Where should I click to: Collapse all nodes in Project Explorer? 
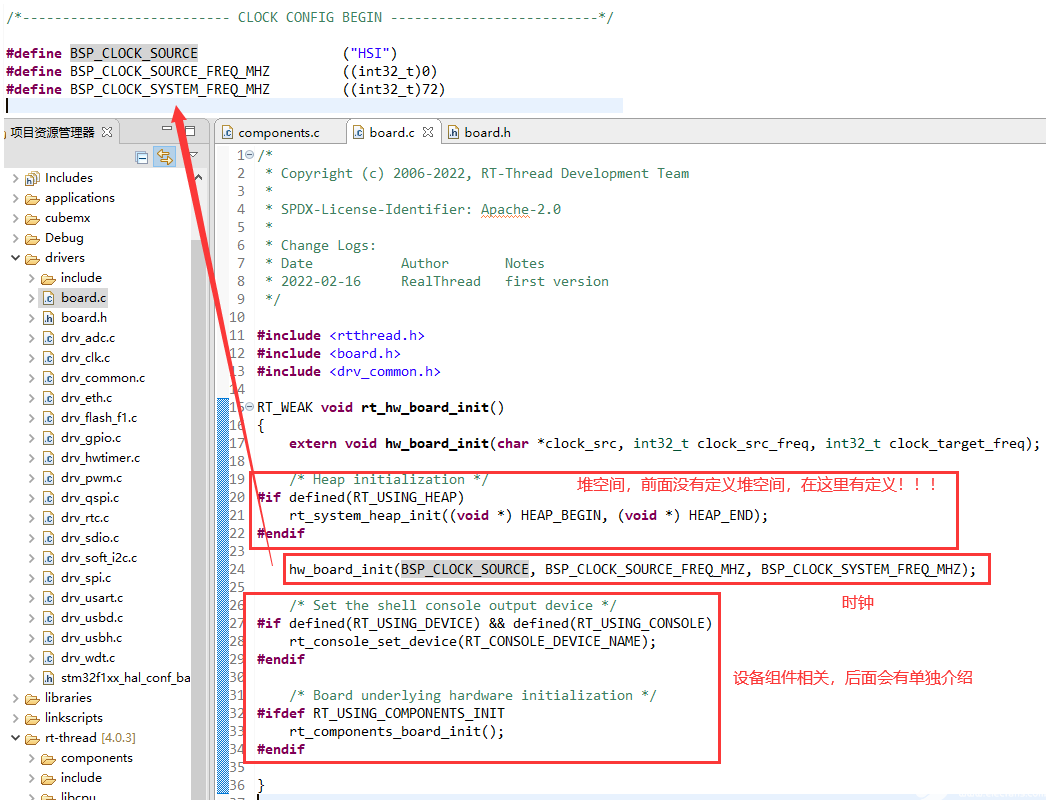click(141, 157)
